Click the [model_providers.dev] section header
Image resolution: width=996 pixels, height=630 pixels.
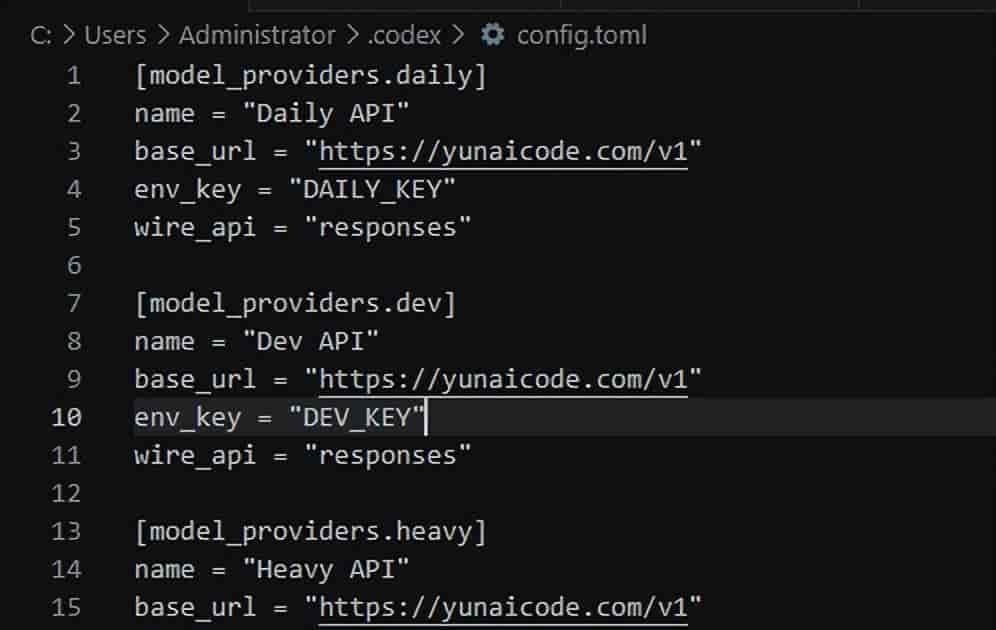[x=295, y=304]
